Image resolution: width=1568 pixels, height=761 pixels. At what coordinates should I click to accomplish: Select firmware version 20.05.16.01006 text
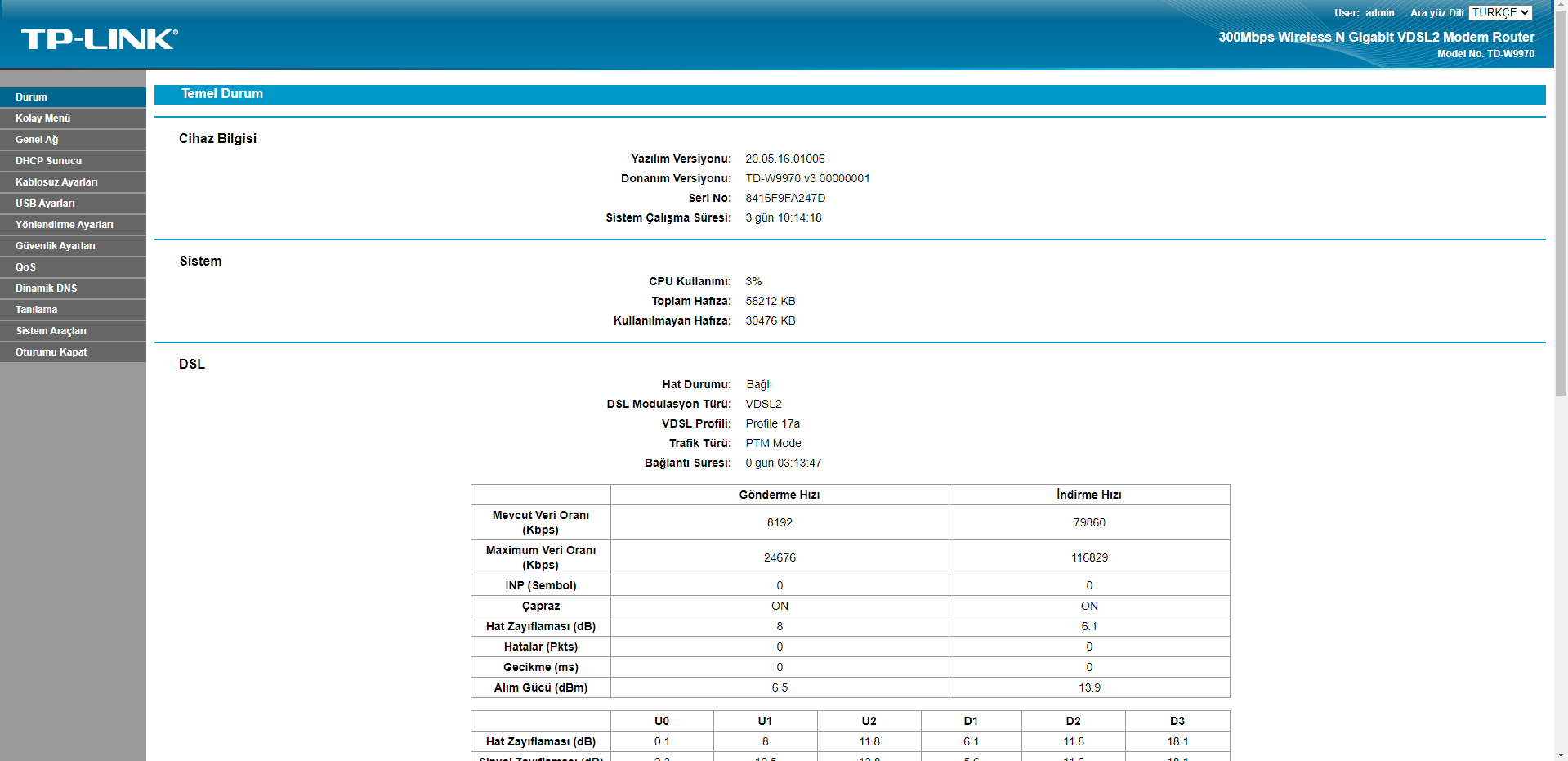(785, 159)
